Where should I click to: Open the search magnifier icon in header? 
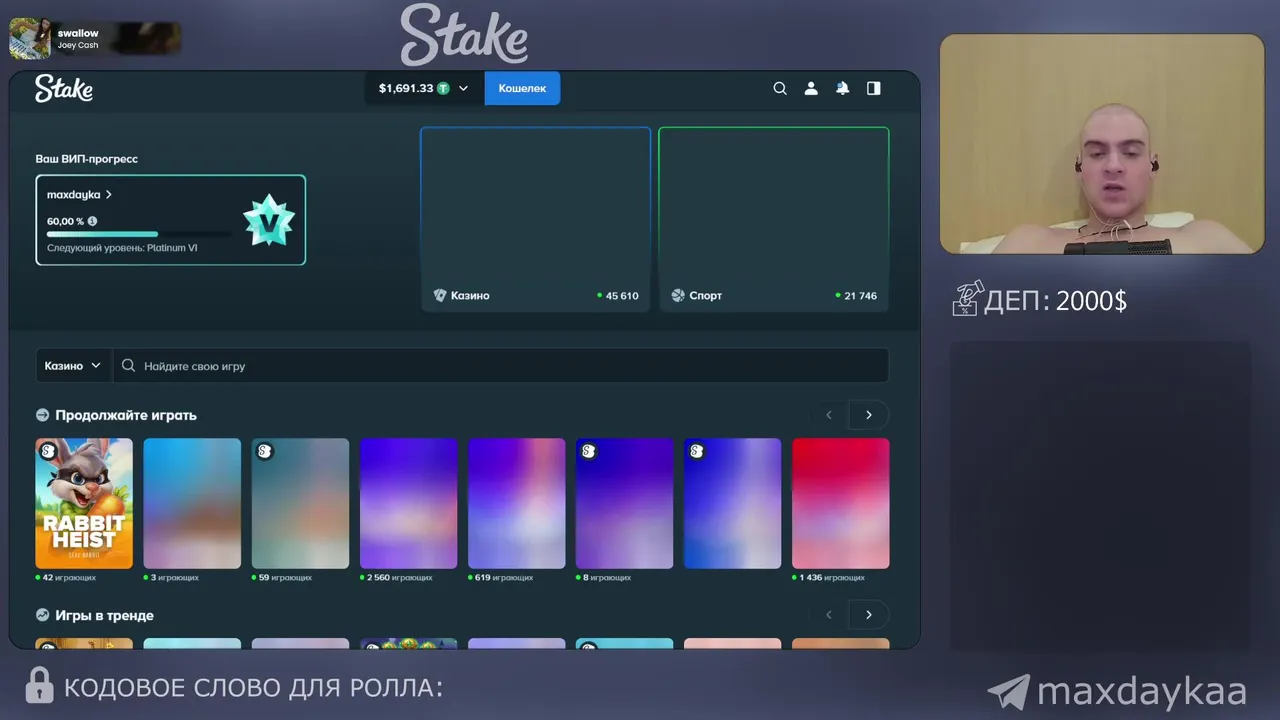click(780, 88)
